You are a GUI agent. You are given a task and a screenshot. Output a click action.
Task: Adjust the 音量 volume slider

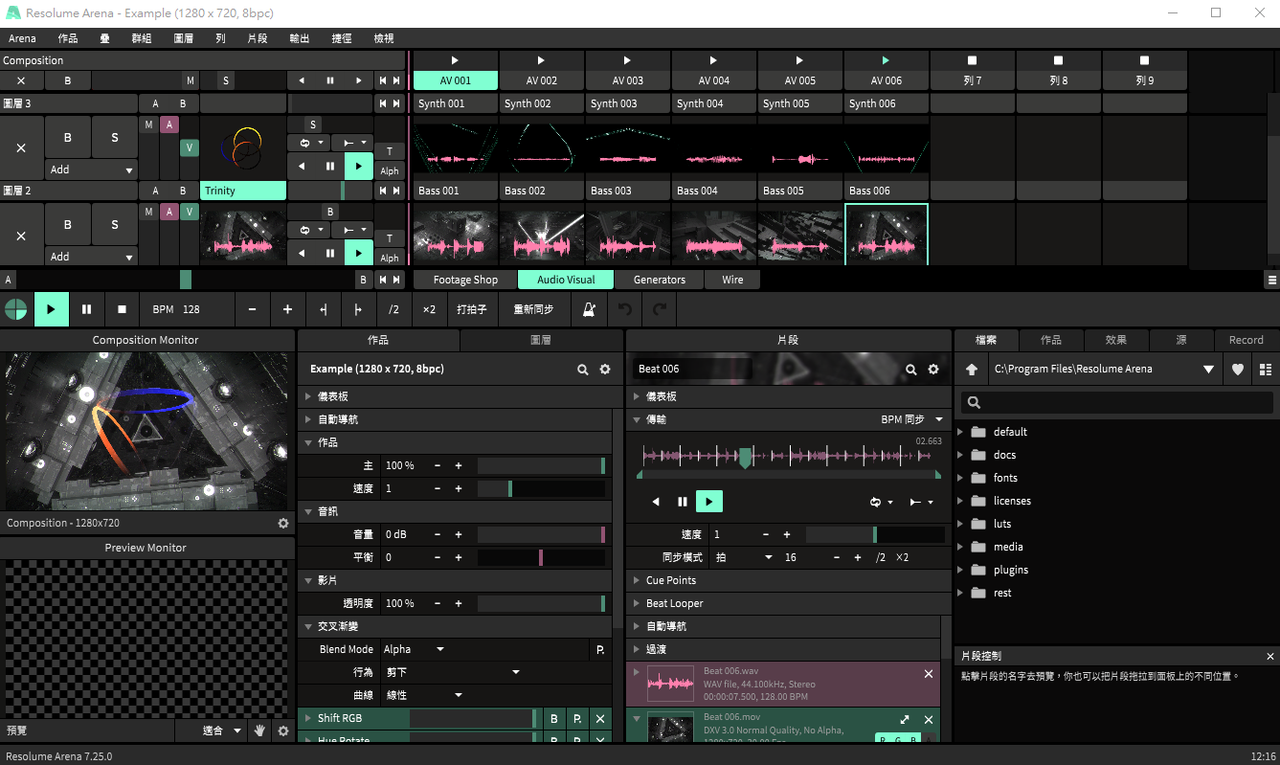[x=541, y=535]
